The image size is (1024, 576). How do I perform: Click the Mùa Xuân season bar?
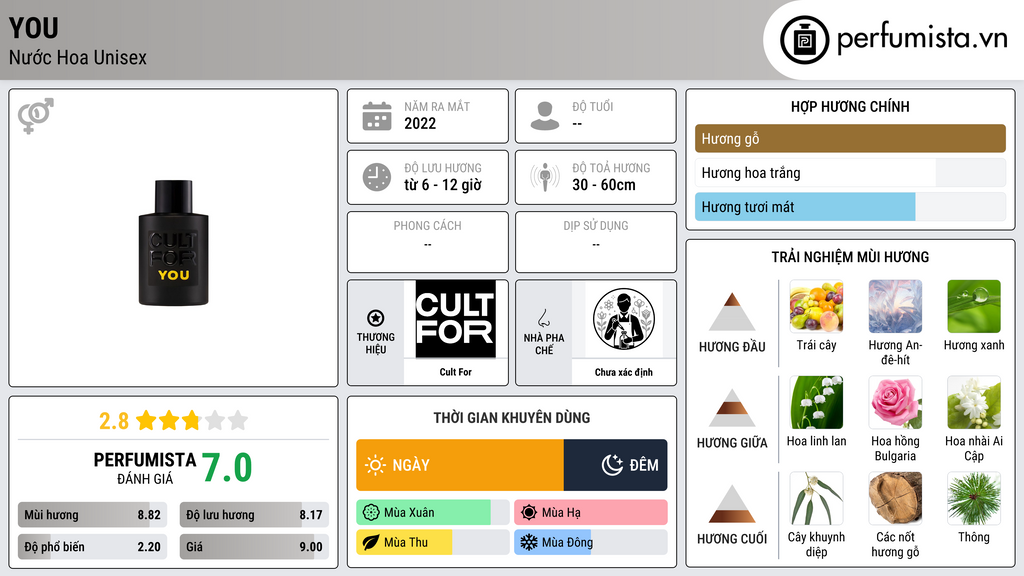(x=433, y=513)
